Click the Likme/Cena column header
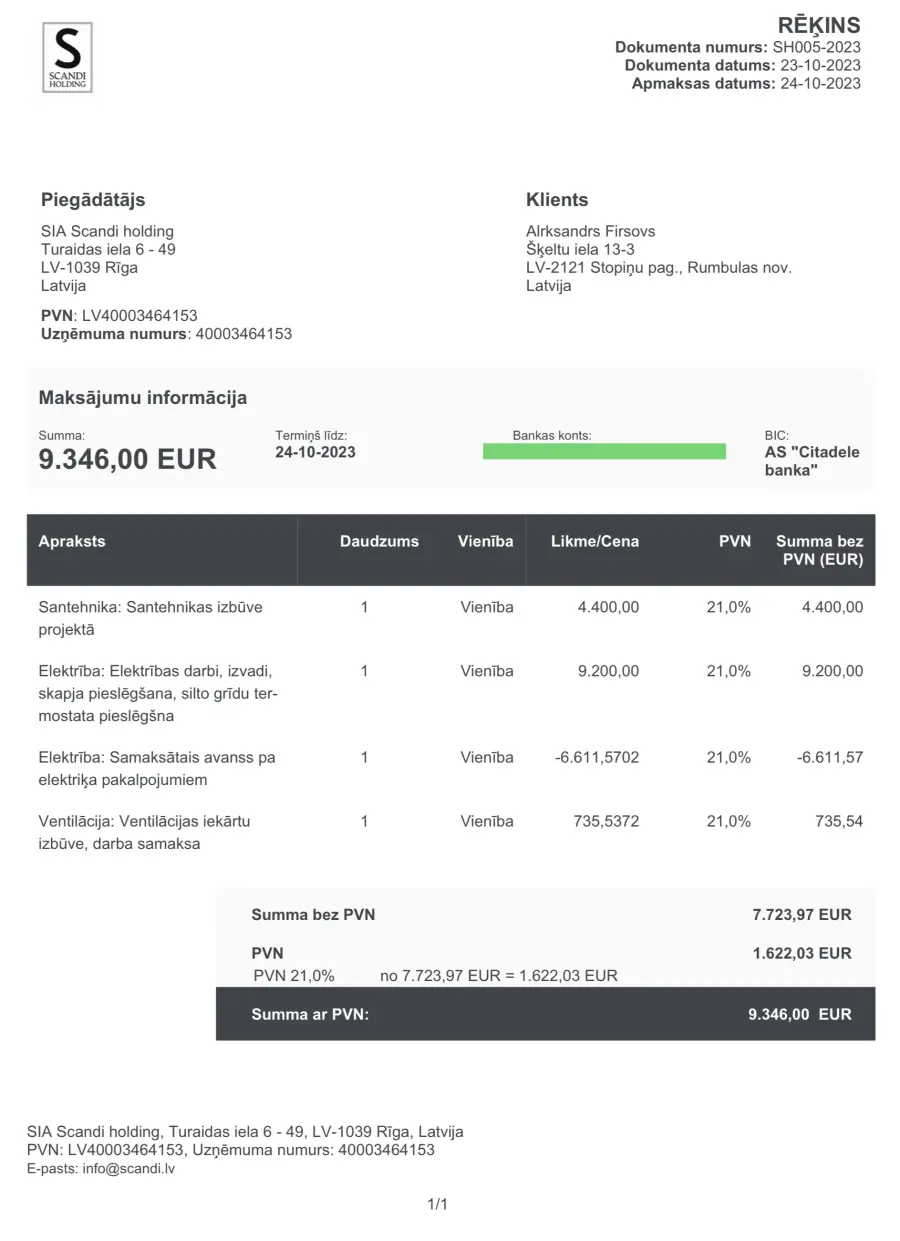 (595, 541)
